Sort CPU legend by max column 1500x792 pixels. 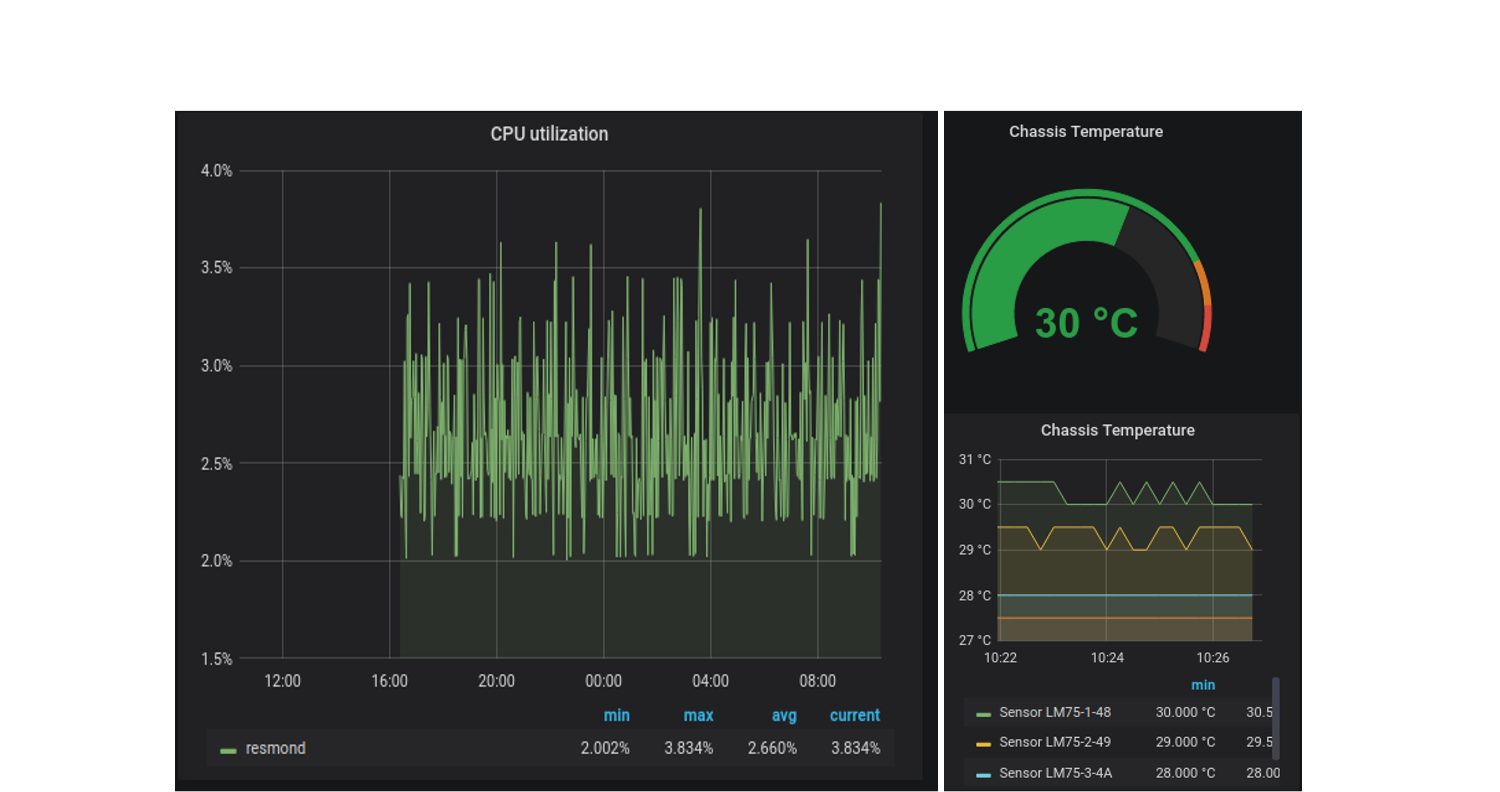tap(698, 716)
